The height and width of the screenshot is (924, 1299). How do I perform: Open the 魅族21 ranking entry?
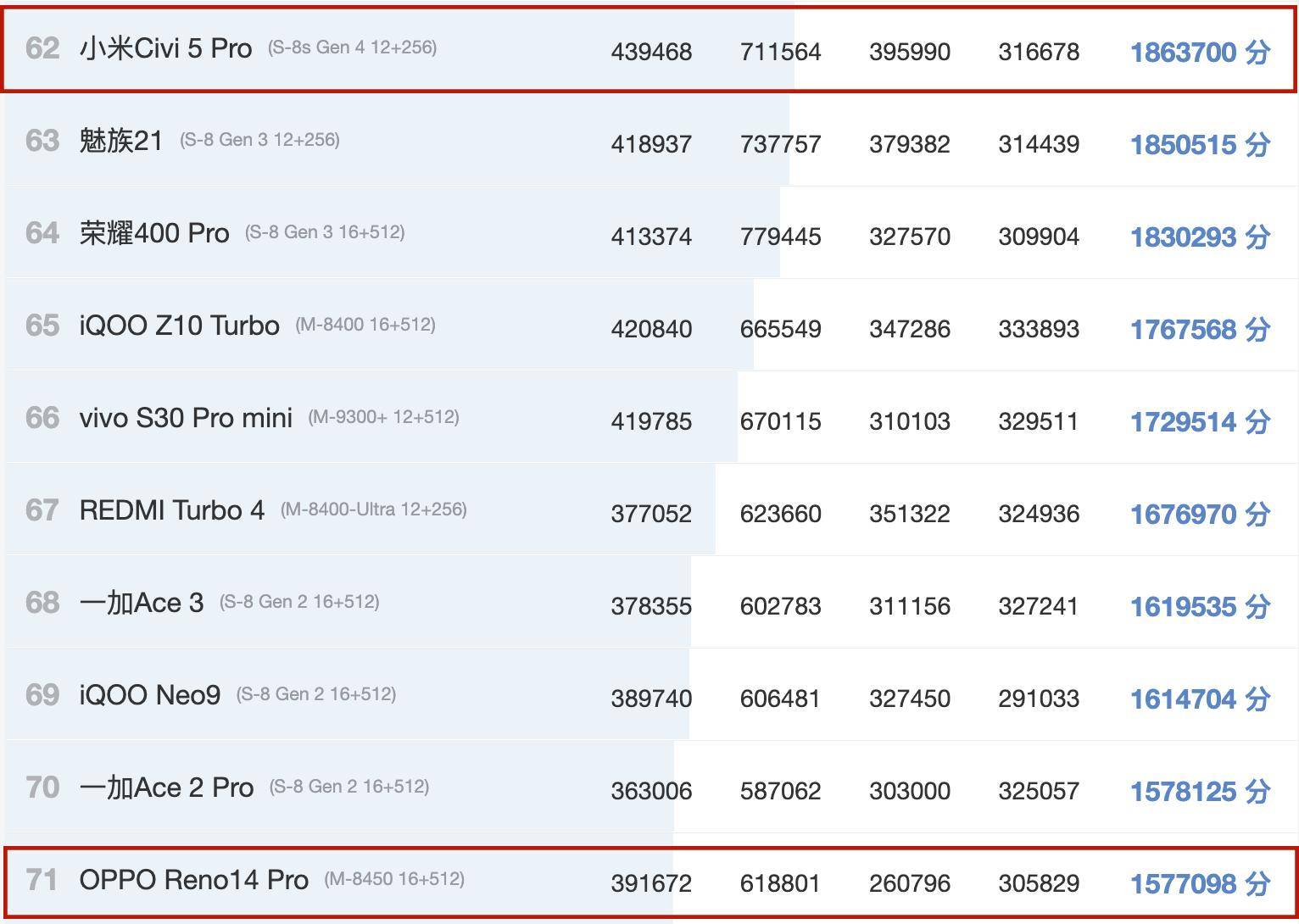[x=120, y=141]
